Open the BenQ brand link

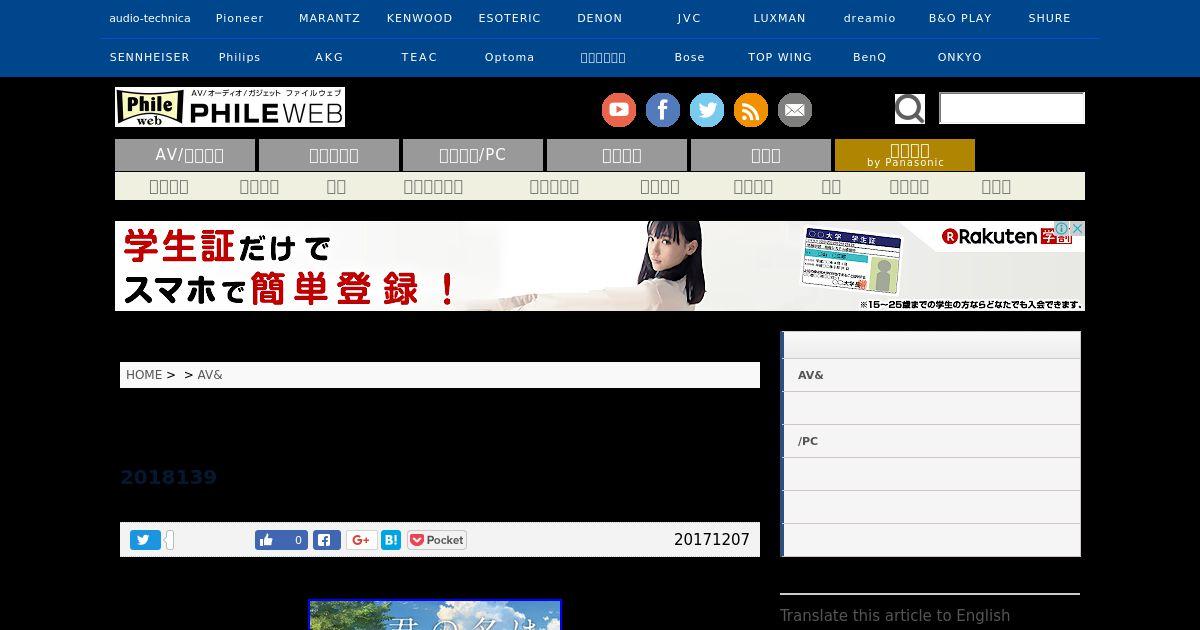(870, 57)
